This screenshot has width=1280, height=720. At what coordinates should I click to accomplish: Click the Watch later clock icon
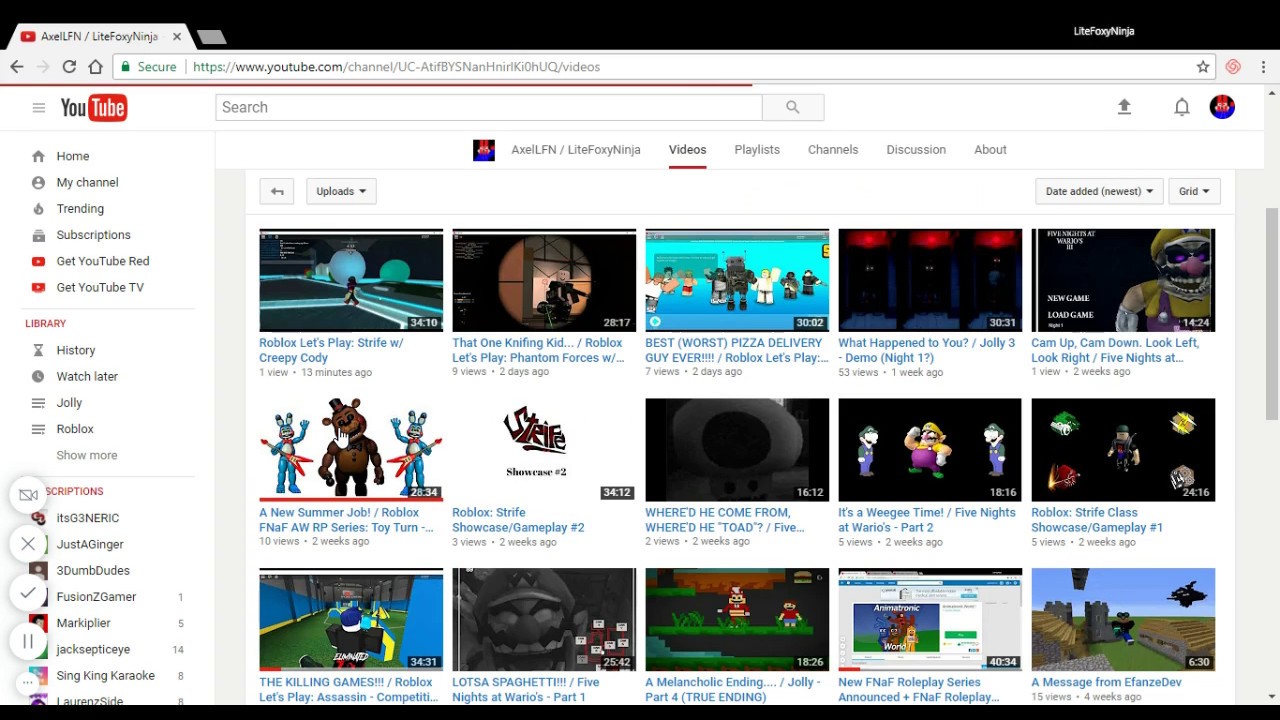click(38, 376)
